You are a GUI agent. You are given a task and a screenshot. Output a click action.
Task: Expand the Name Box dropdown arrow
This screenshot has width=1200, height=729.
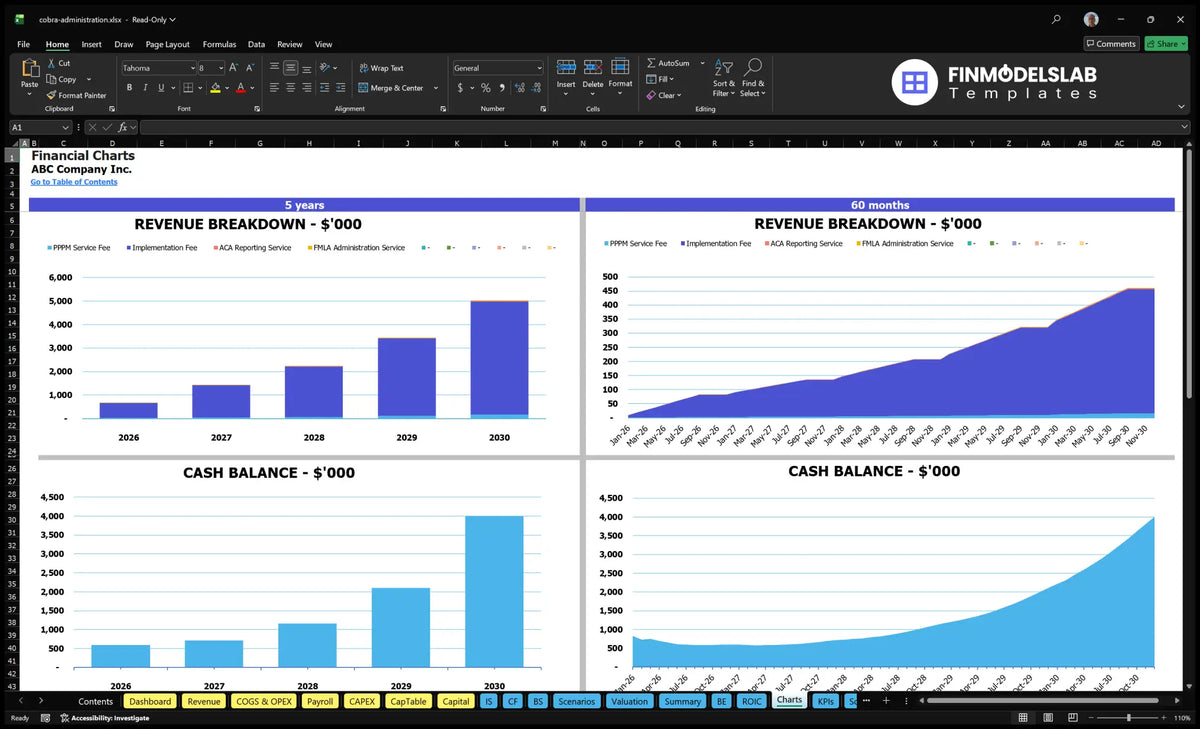point(66,127)
